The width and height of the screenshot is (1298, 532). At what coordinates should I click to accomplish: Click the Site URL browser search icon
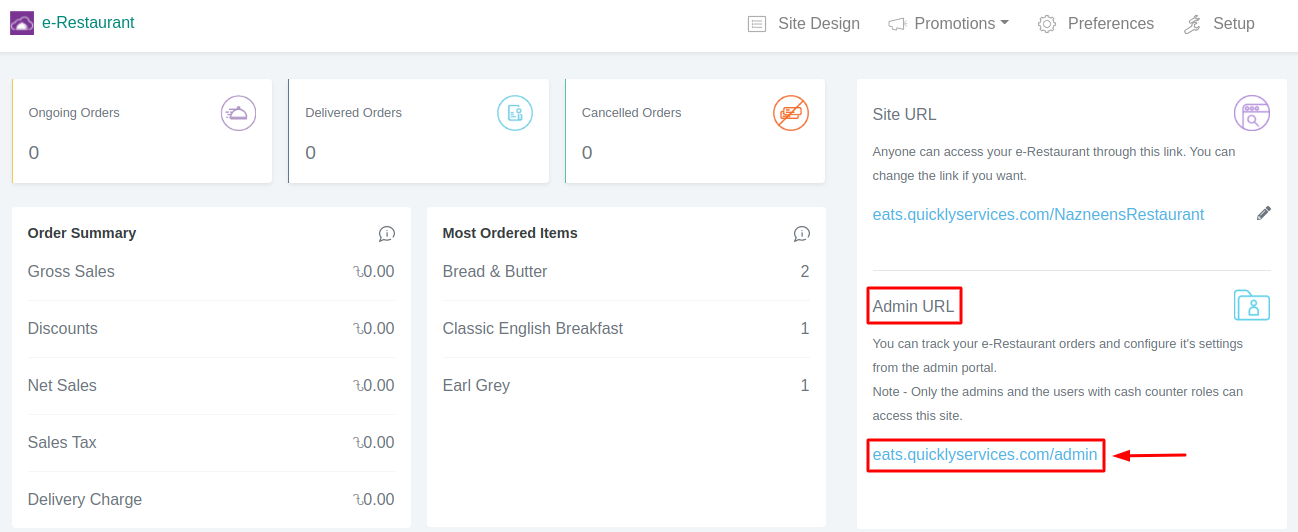pos(1251,114)
